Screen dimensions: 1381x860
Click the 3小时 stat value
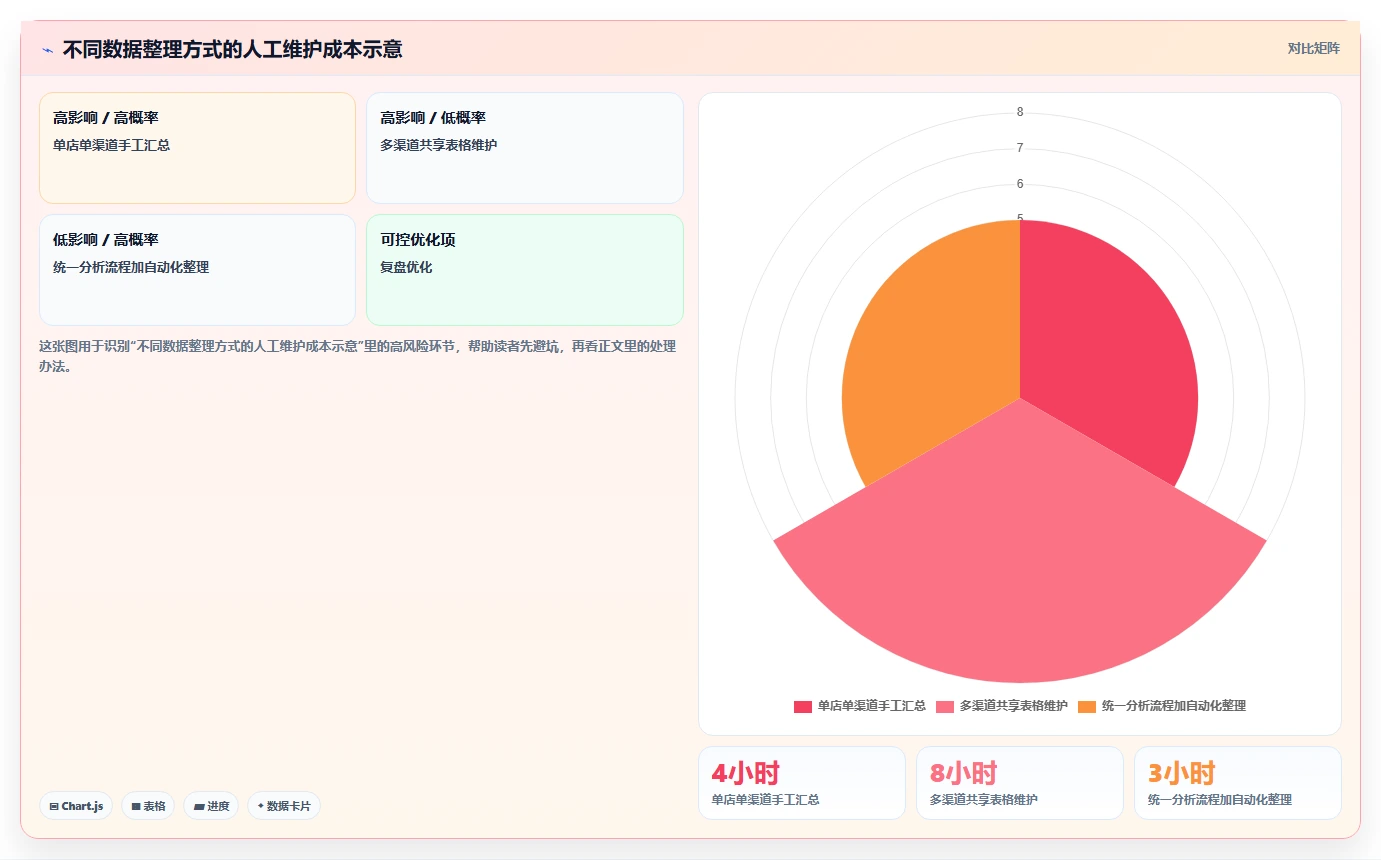pyautogui.click(x=1181, y=773)
